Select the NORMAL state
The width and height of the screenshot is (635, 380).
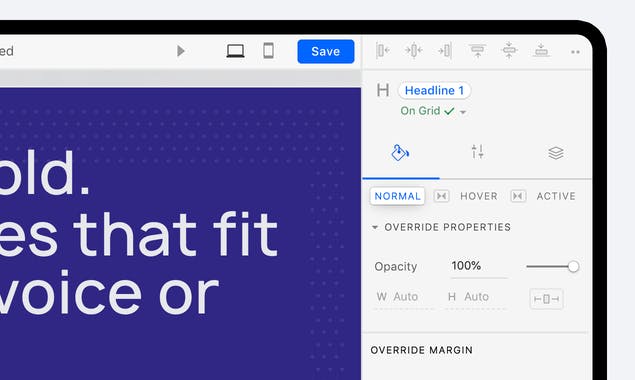click(397, 196)
